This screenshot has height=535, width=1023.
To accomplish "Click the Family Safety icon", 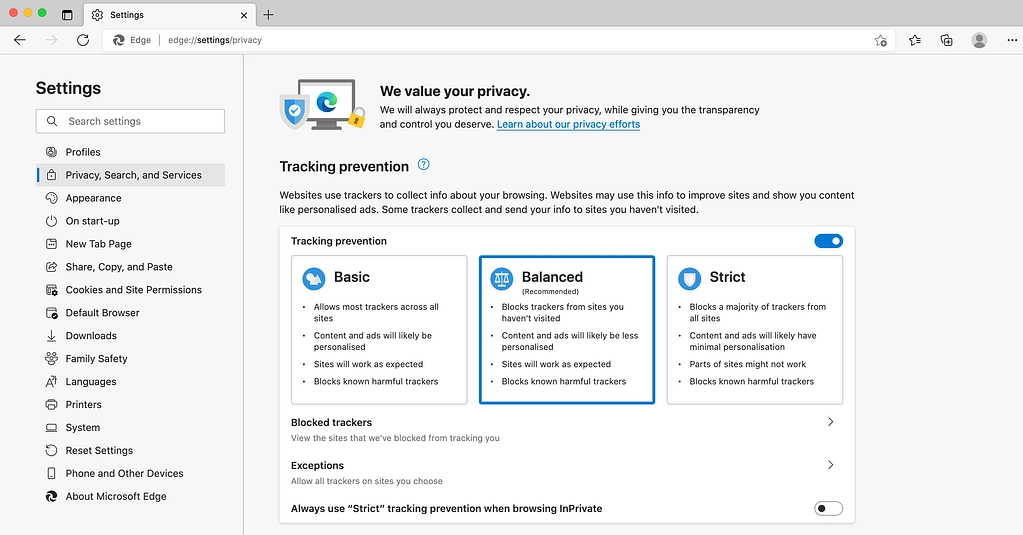I will point(52,358).
